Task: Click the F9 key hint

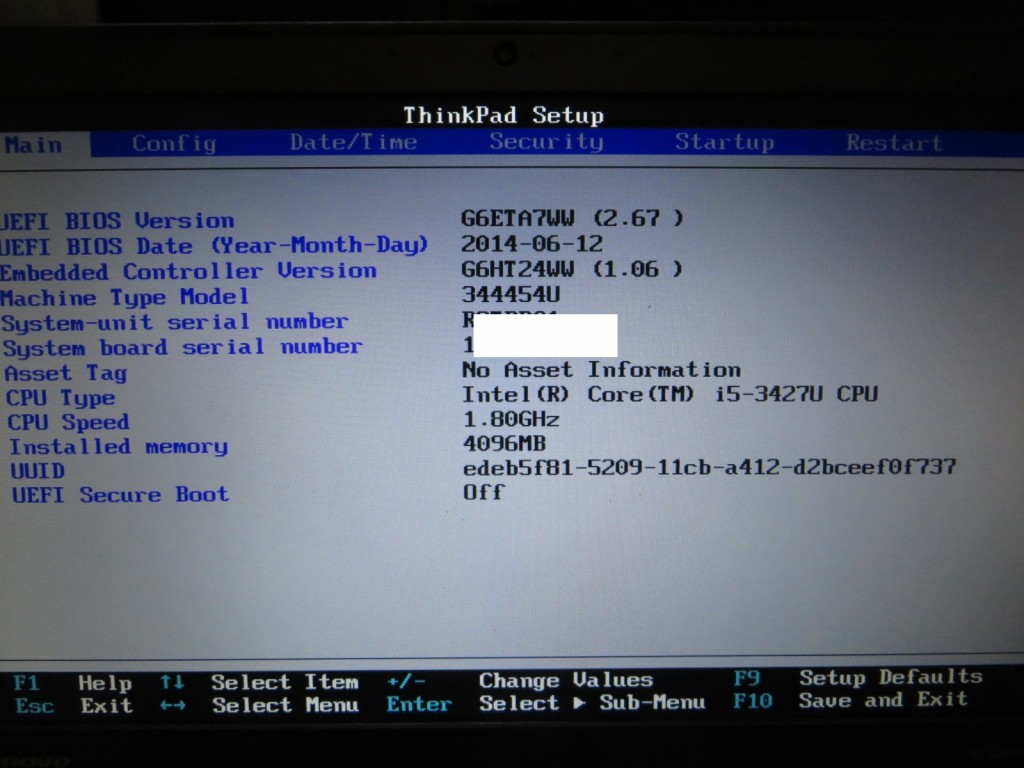Action: point(746,679)
